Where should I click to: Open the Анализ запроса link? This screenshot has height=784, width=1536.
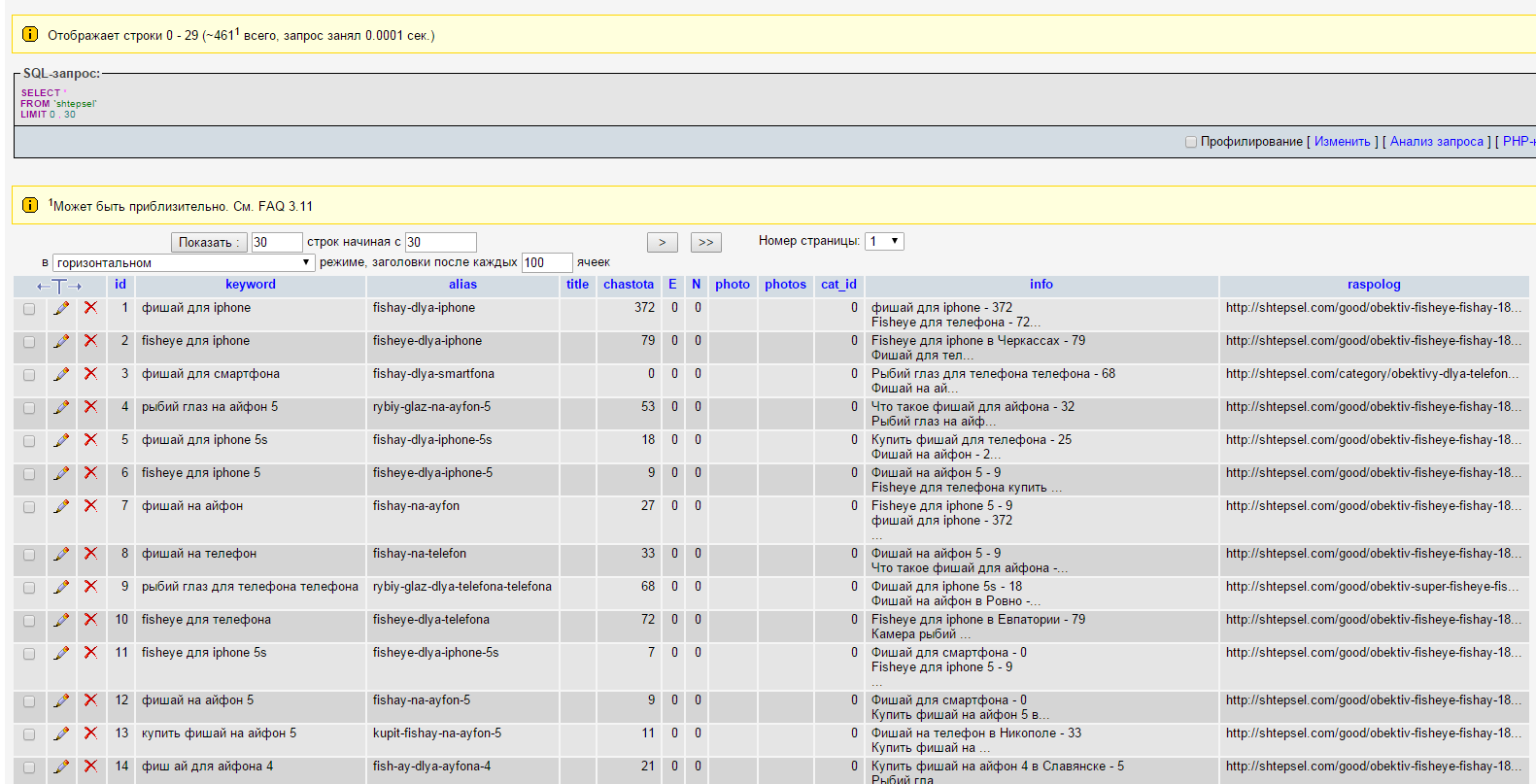pos(1437,142)
